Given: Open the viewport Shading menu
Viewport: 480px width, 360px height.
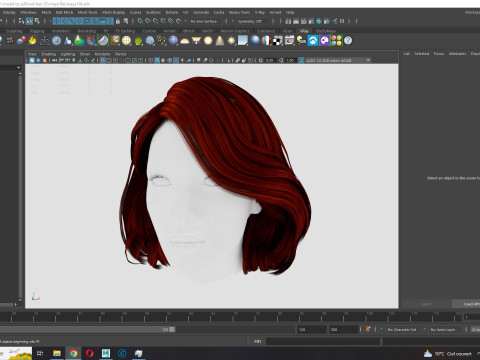Looking at the screenshot, I should point(48,54).
